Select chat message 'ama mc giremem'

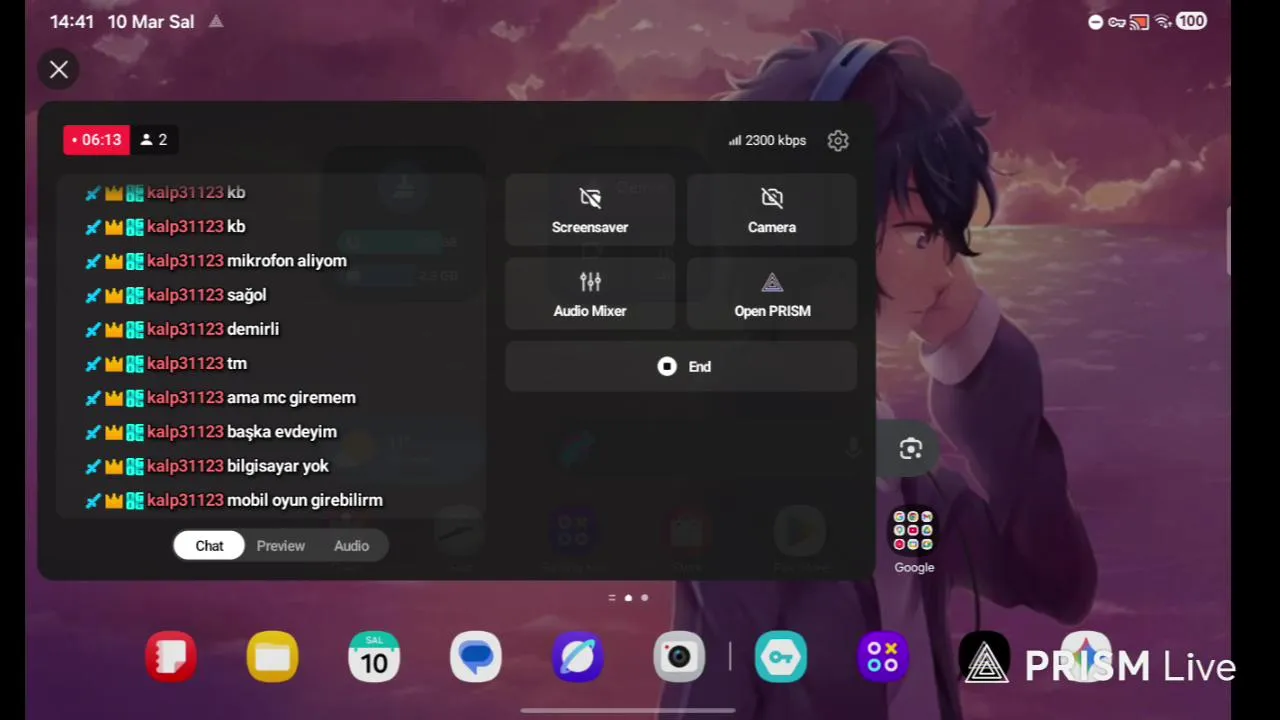click(x=291, y=398)
